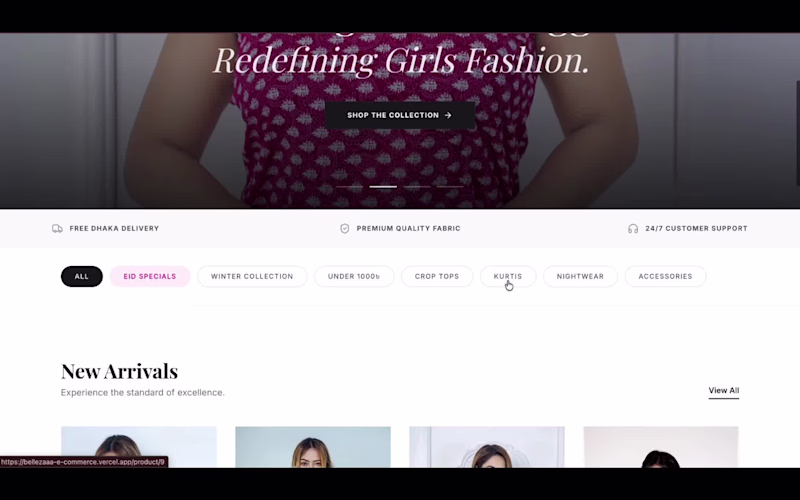Image resolution: width=800 pixels, height=500 pixels.
Task: Open the EID SPECIALS category
Action: (150, 277)
